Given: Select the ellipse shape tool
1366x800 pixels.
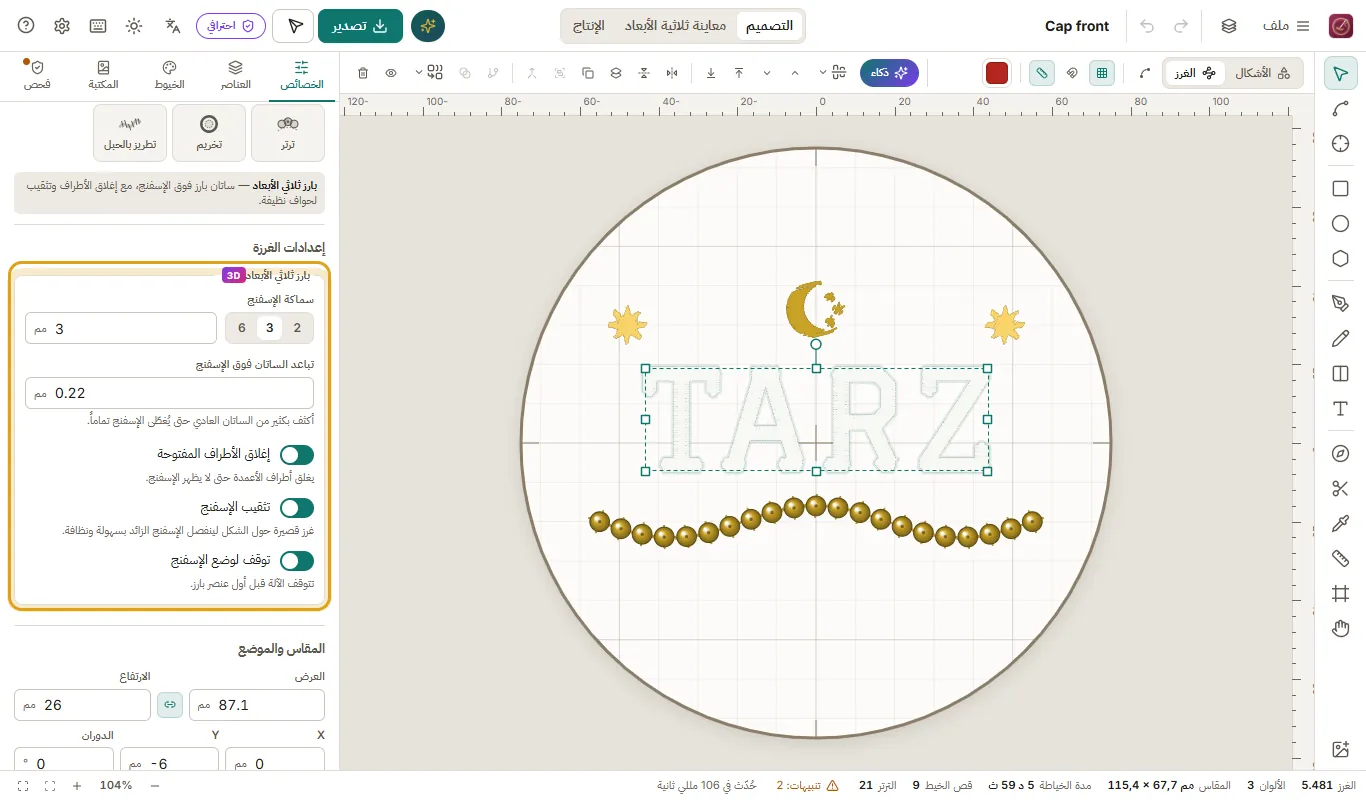Looking at the screenshot, I should (1341, 224).
